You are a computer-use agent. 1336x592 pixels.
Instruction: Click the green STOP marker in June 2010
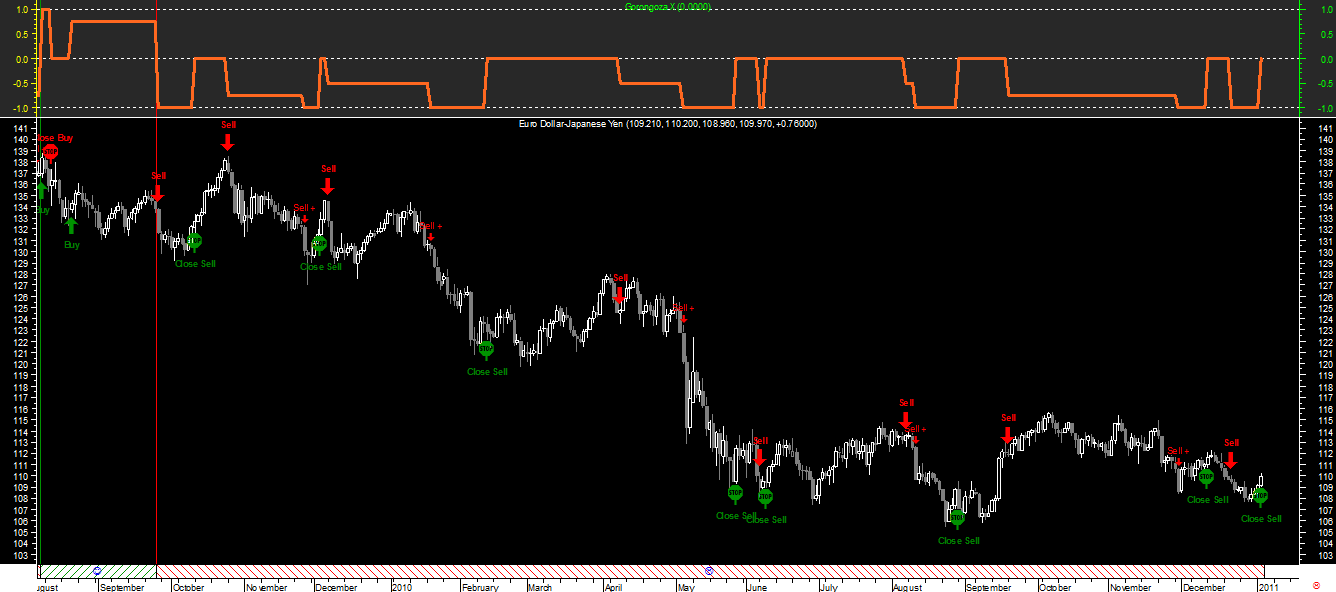click(766, 497)
